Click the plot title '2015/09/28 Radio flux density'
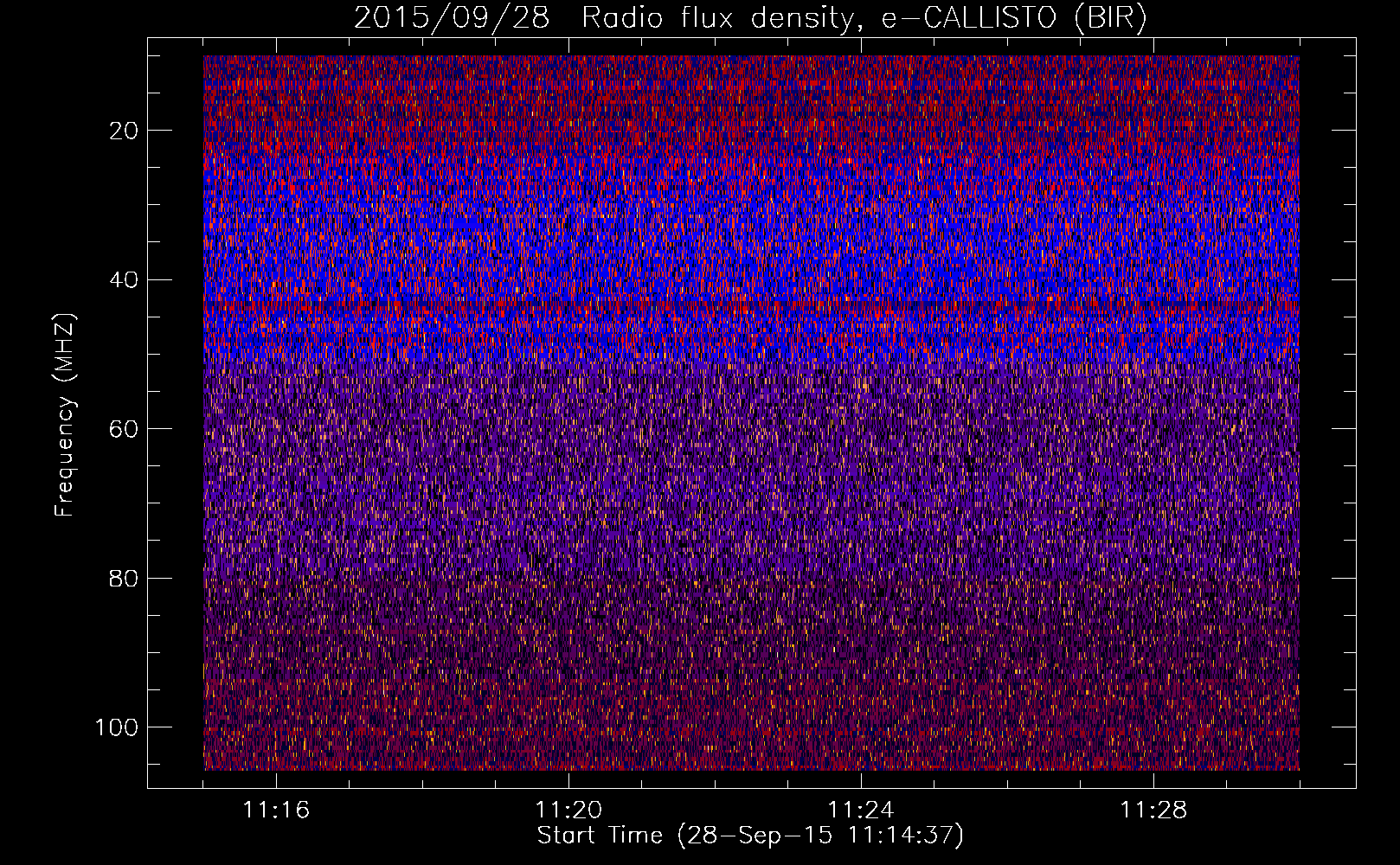 click(x=751, y=18)
